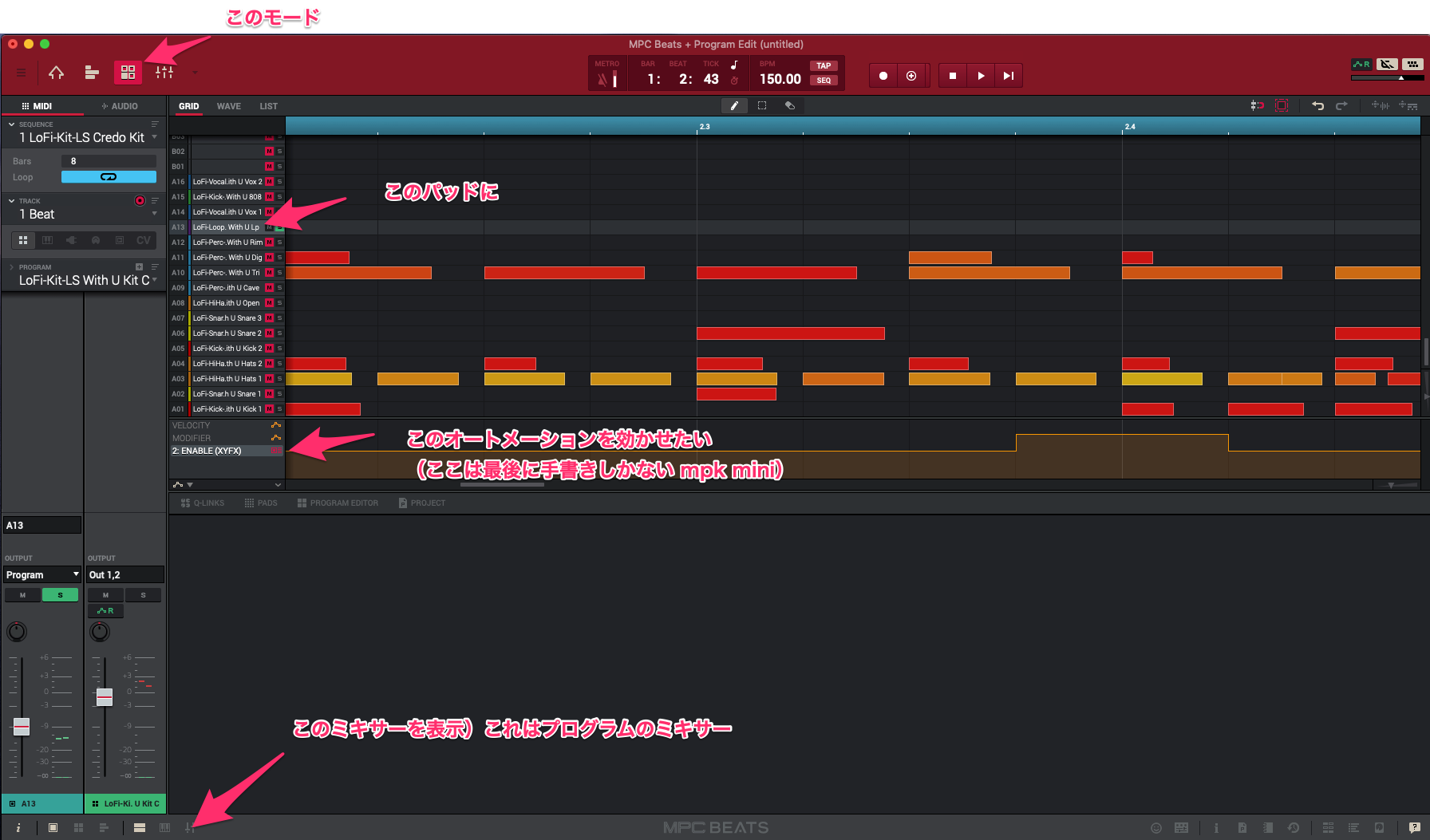This screenshot has width=1430, height=840.
Task: Enable Overdub recording
Action: [911, 76]
